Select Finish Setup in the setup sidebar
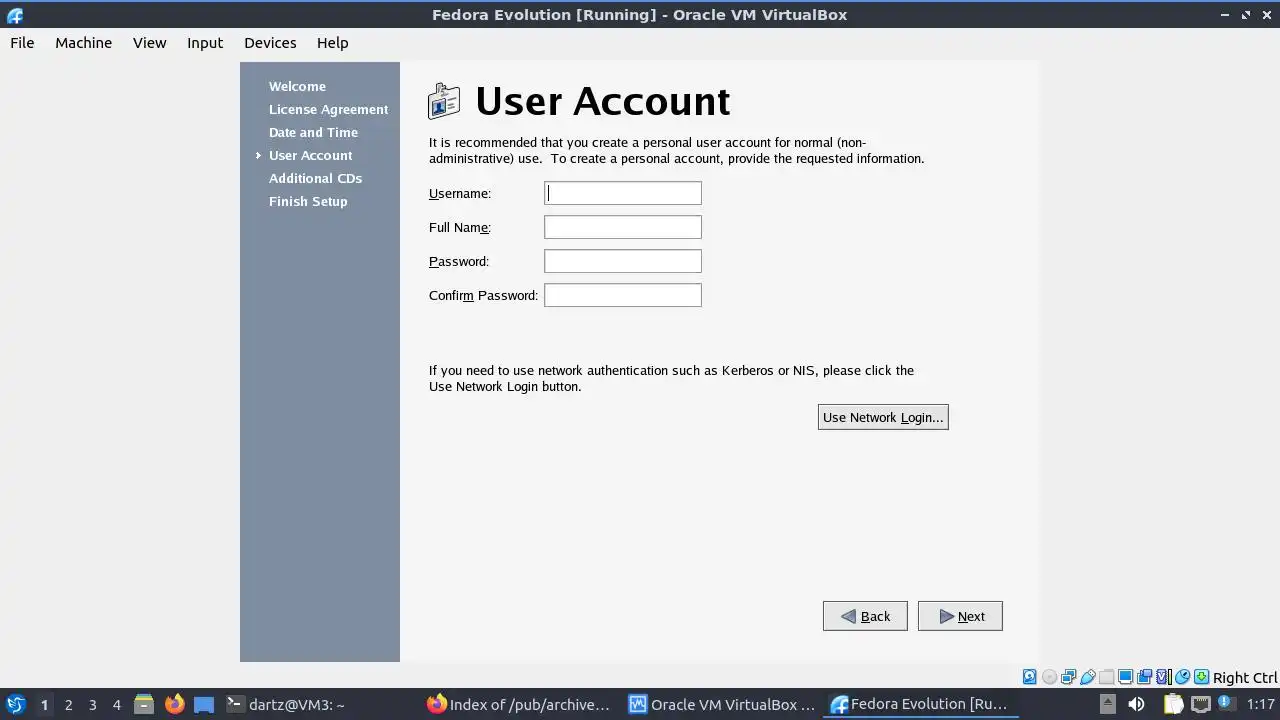This screenshot has width=1280, height=720. click(x=308, y=201)
